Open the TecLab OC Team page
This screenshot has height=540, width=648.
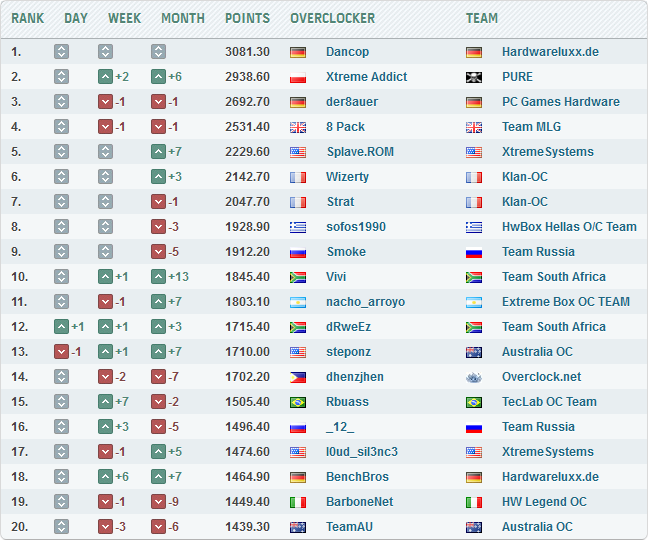click(549, 402)
